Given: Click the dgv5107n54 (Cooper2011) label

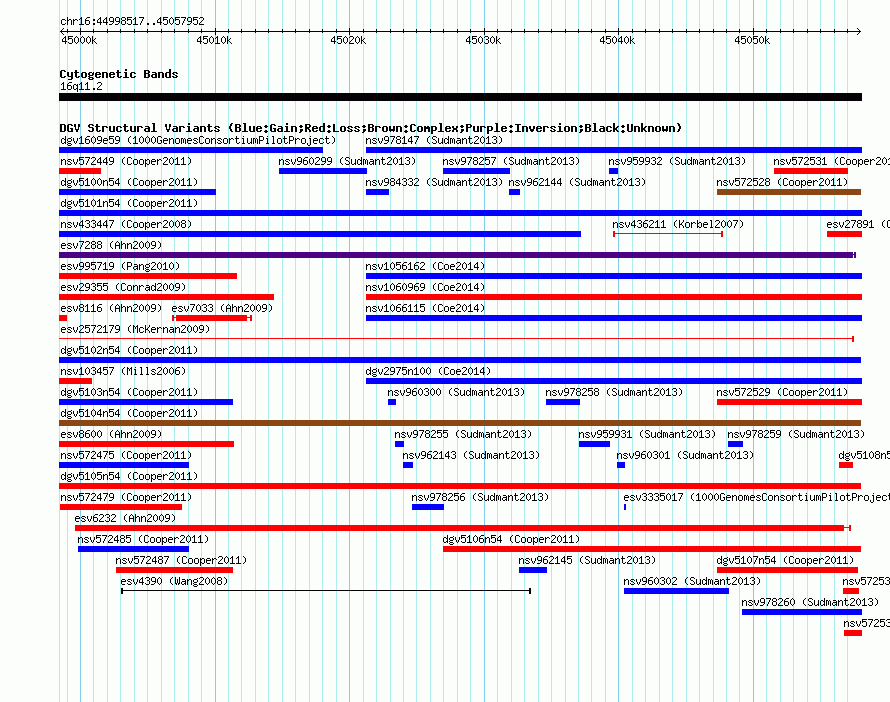Looking at the screenshot, I should 785,560.
